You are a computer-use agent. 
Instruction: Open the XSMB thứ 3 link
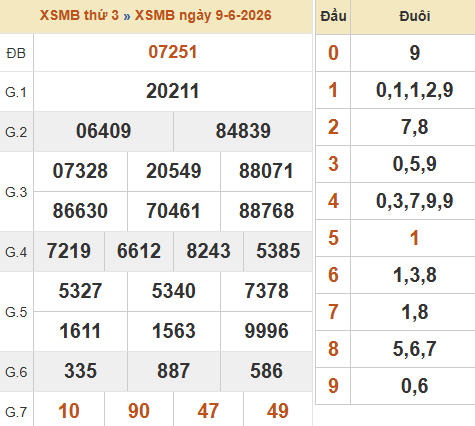click(x=79, y=15)
